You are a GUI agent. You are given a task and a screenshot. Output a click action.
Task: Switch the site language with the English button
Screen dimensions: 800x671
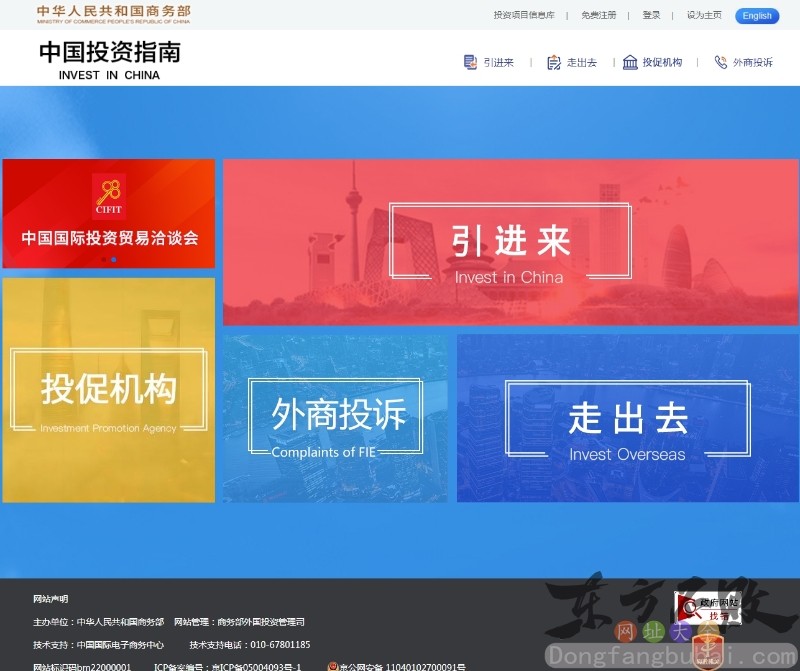pyautogui.click(x=756, y=16)
